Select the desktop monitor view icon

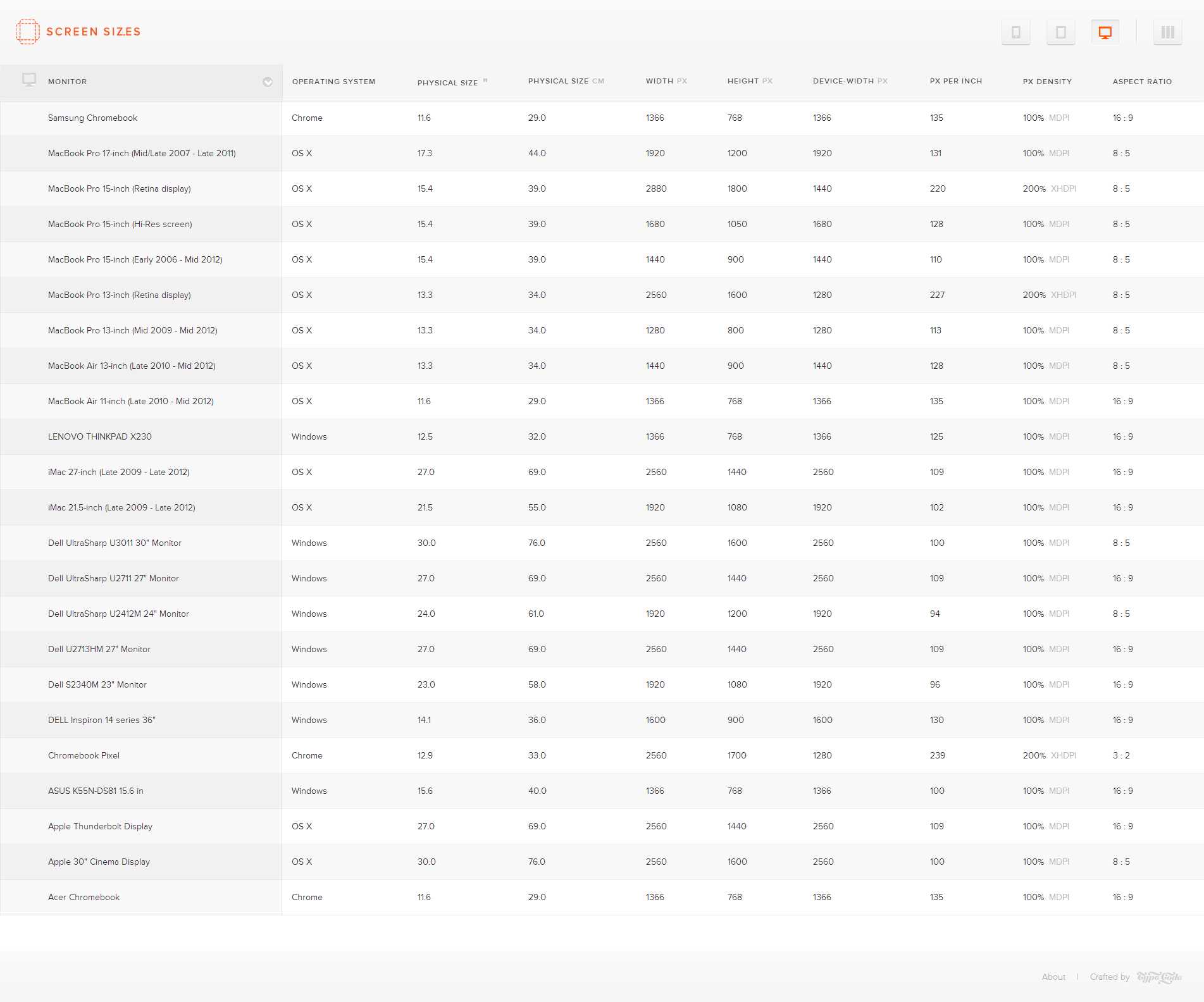pos(1105,32)
